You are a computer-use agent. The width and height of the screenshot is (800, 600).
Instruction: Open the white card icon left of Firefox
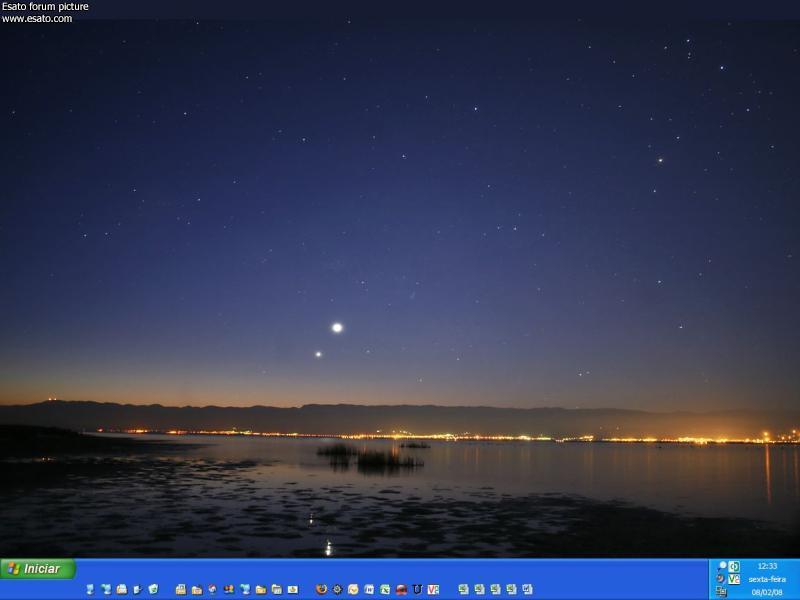pos(293,589)
